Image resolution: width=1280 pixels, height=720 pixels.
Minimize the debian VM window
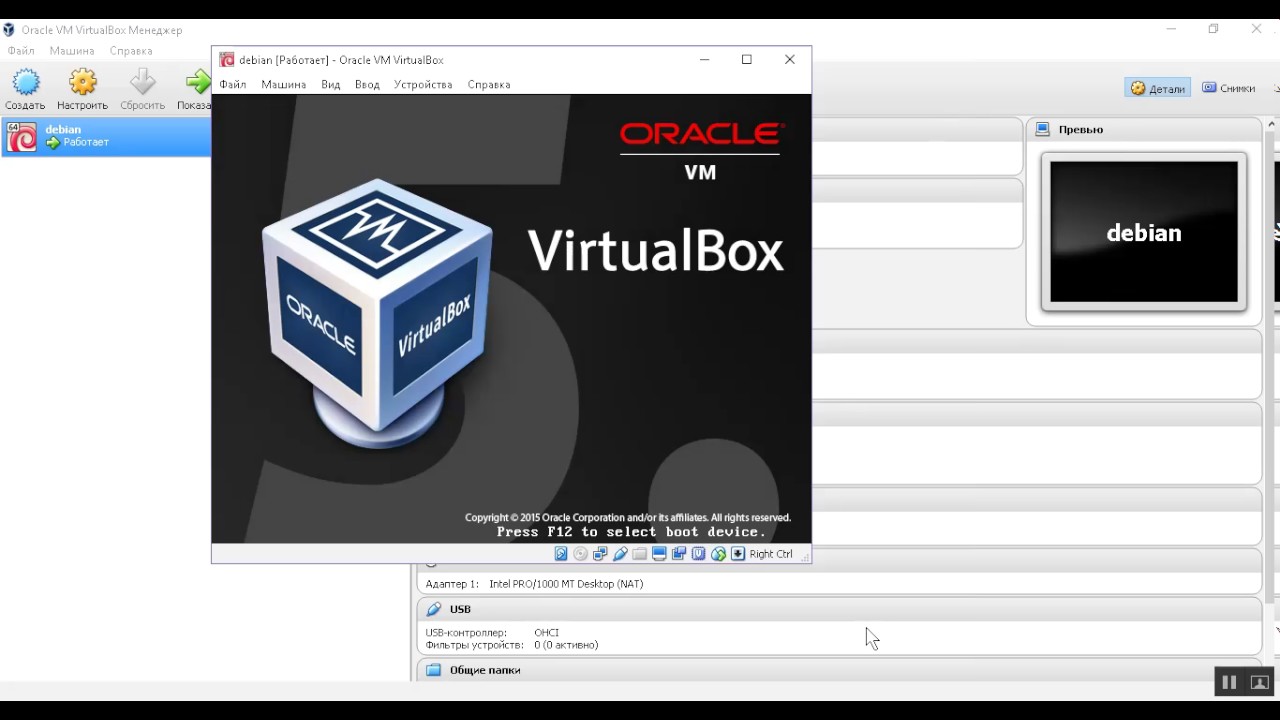[x=704, y=59]
